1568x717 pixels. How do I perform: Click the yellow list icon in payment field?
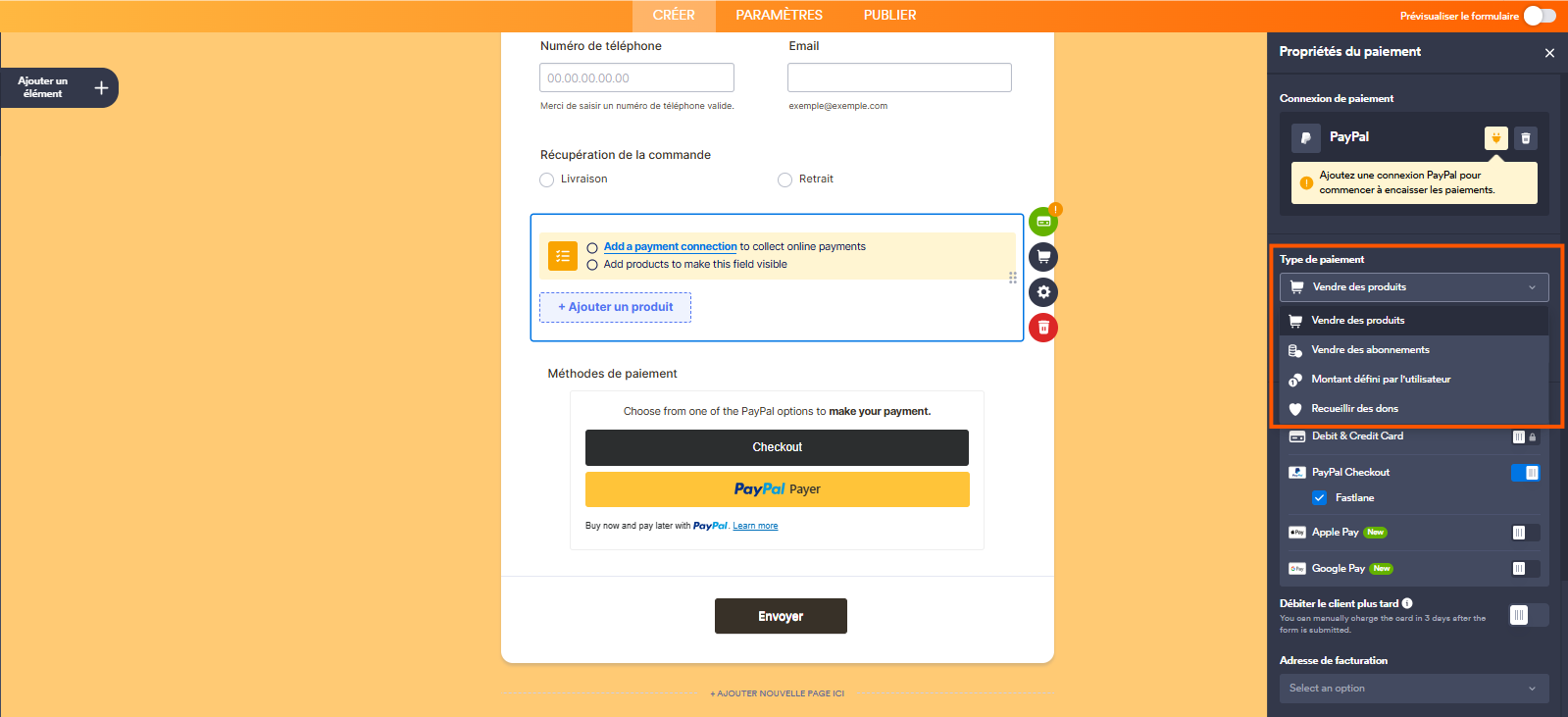coord(563,256)
